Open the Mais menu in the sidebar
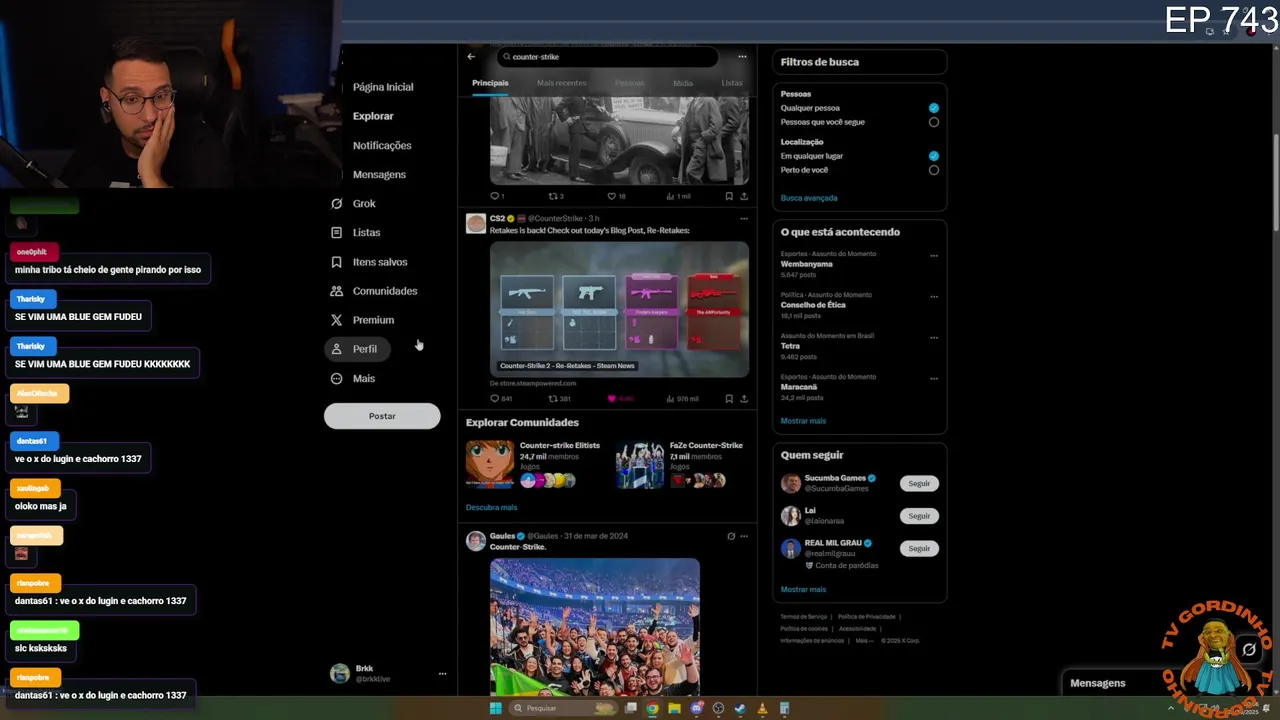The image size is (1280, 720). tap(352, 378)
